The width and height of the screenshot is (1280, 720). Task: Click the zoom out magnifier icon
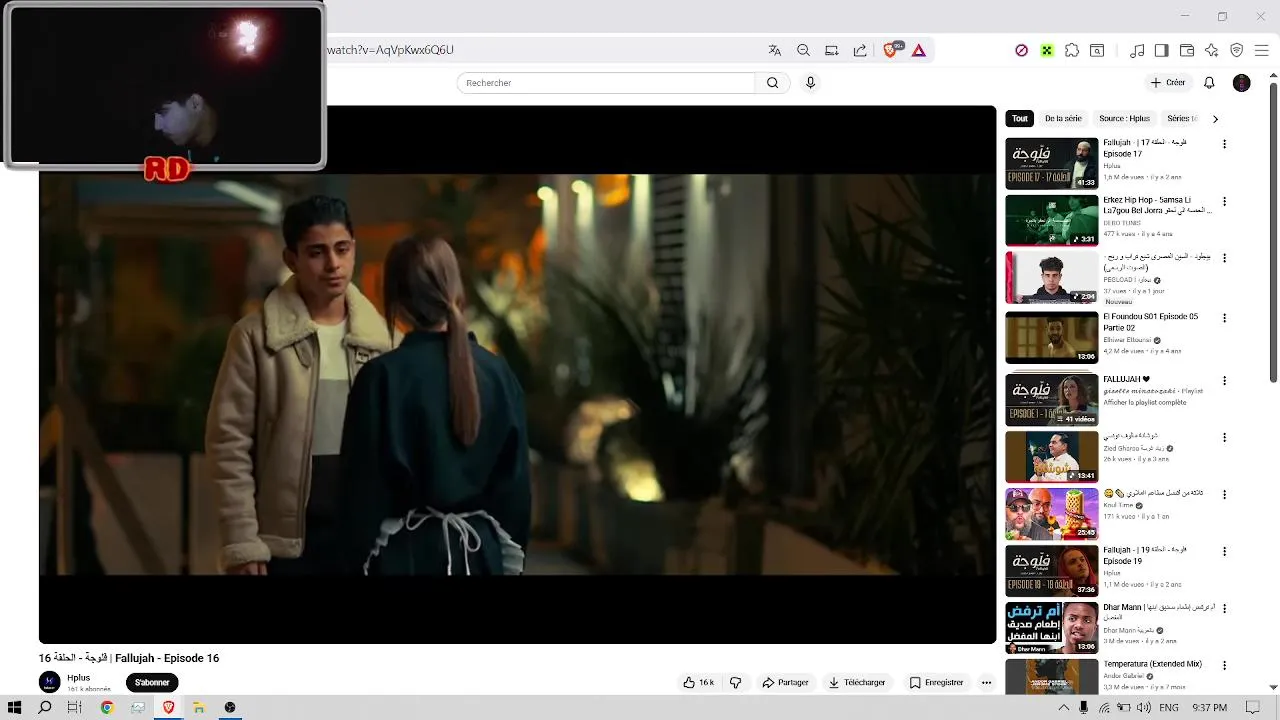pyautogui.click(x=803, y=50)
